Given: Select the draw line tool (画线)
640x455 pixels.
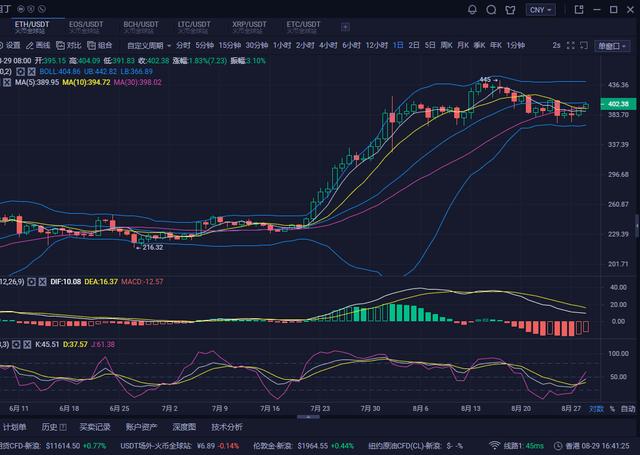Looking at the screenshot, I should pyautogui.click(x=38, y=45).
